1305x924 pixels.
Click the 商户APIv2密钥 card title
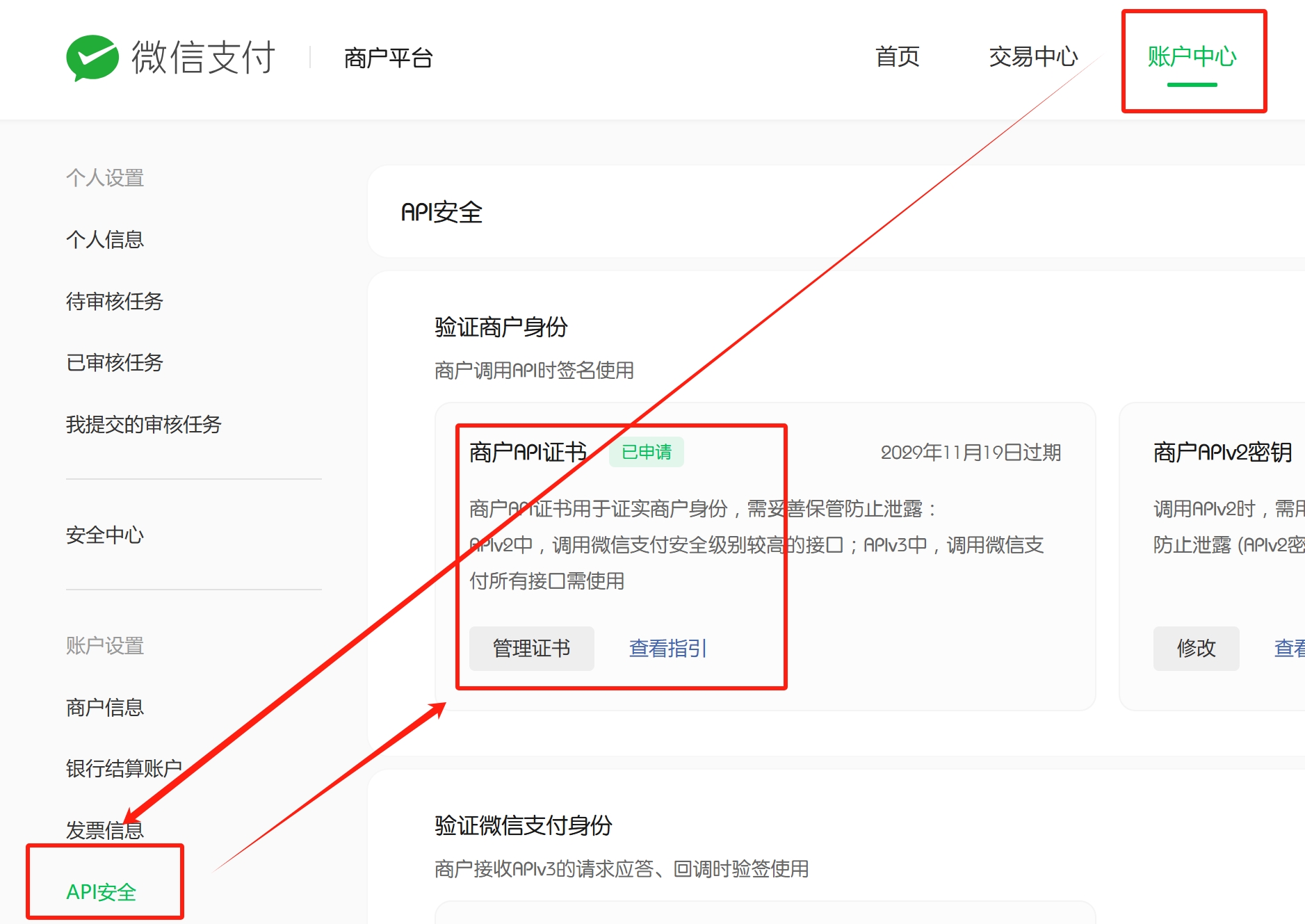(x=1223, y=453)
